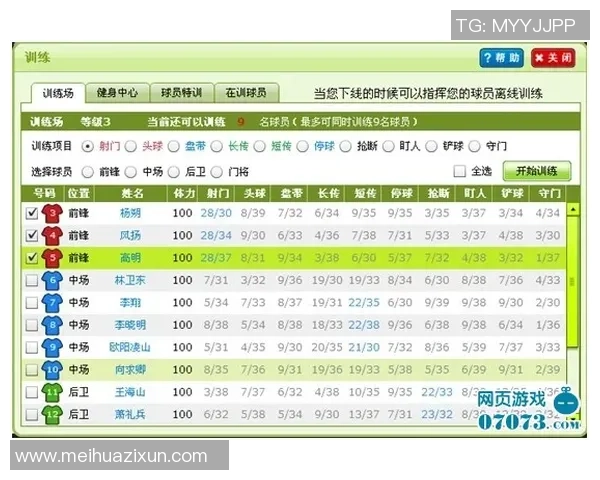Select the 头球 training radio button
The height and width of the screenshot is (480, 600).
[131, 147]
